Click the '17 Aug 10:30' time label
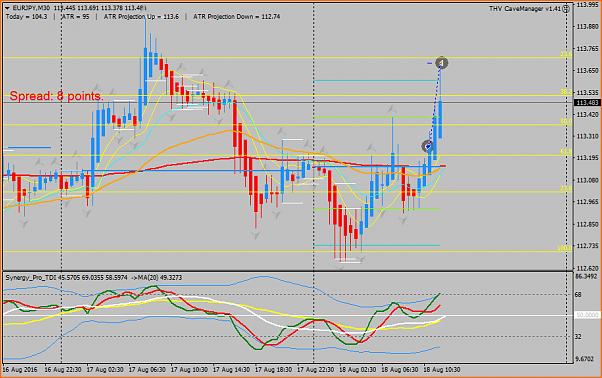 click(x=189, y=370)
